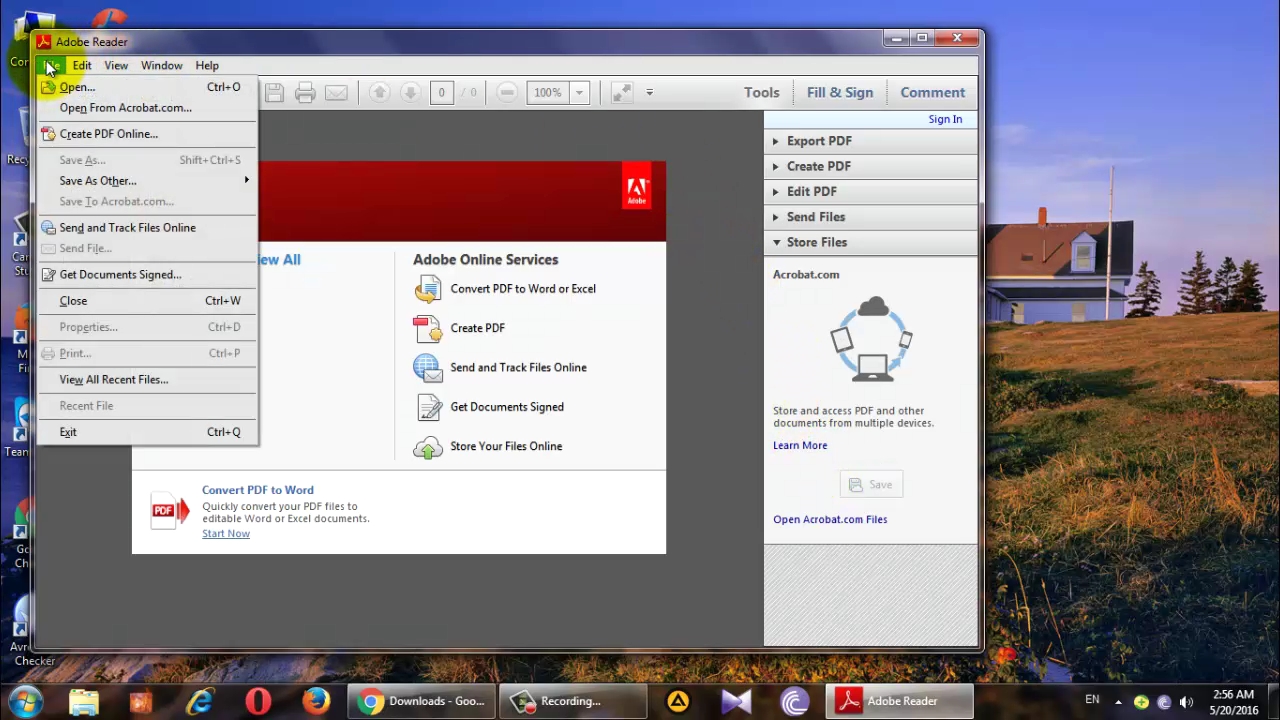Click the Create PDF service icon
Image resolution: width=1280 pixels, height=720 pixels.
click(x=428, y=328)
